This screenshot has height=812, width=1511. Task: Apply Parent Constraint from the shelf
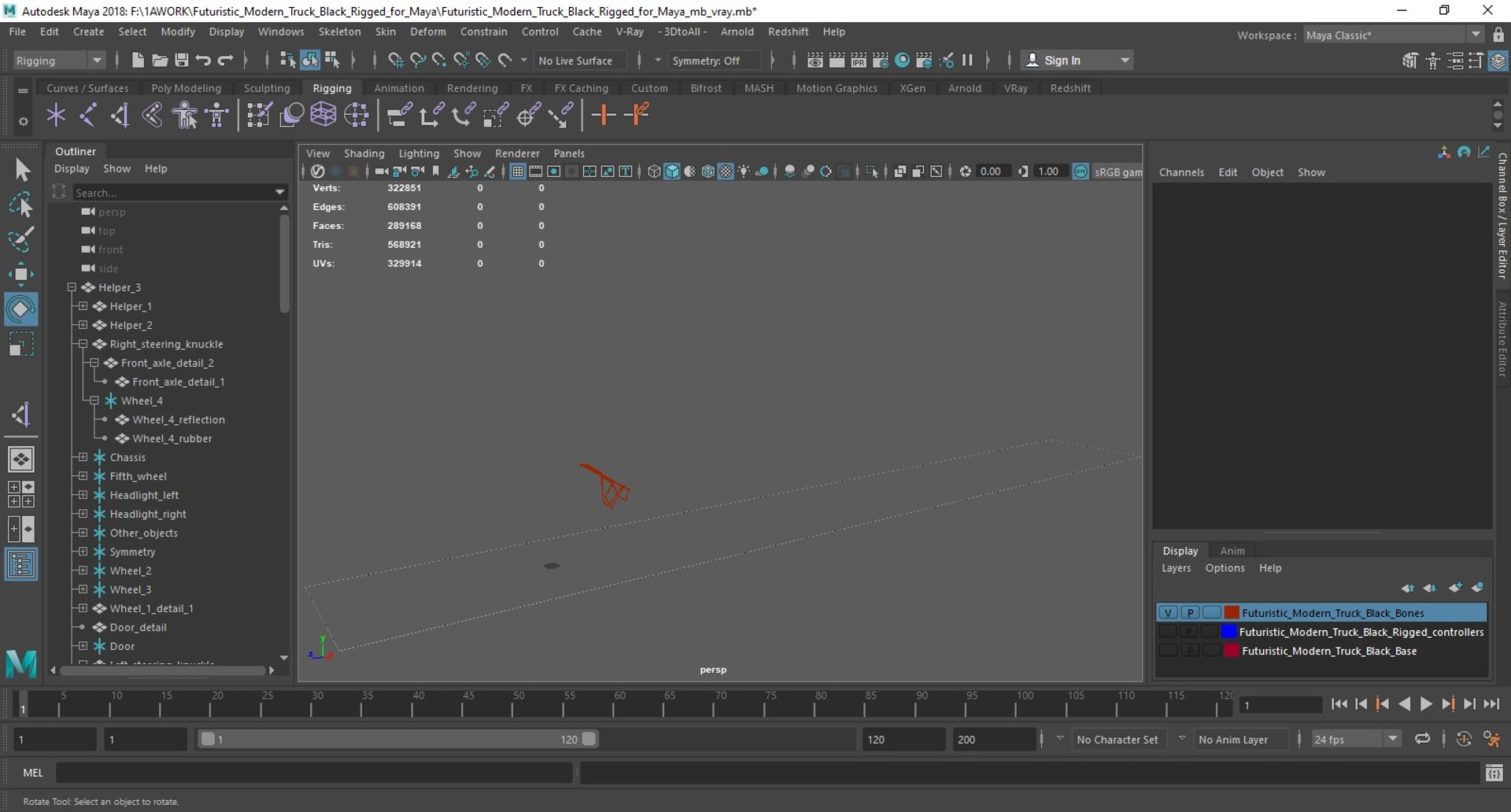pyautogui.click(x=399, y=116)
